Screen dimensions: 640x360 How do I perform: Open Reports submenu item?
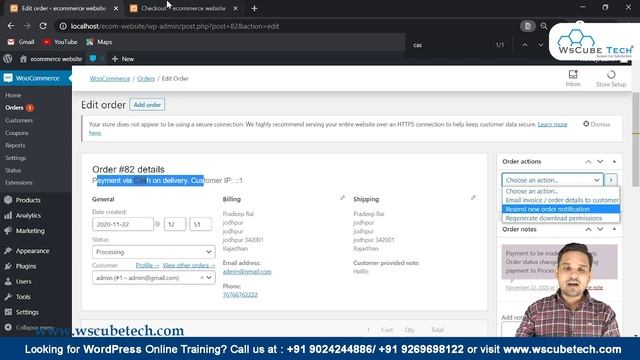tap(15, 145)
